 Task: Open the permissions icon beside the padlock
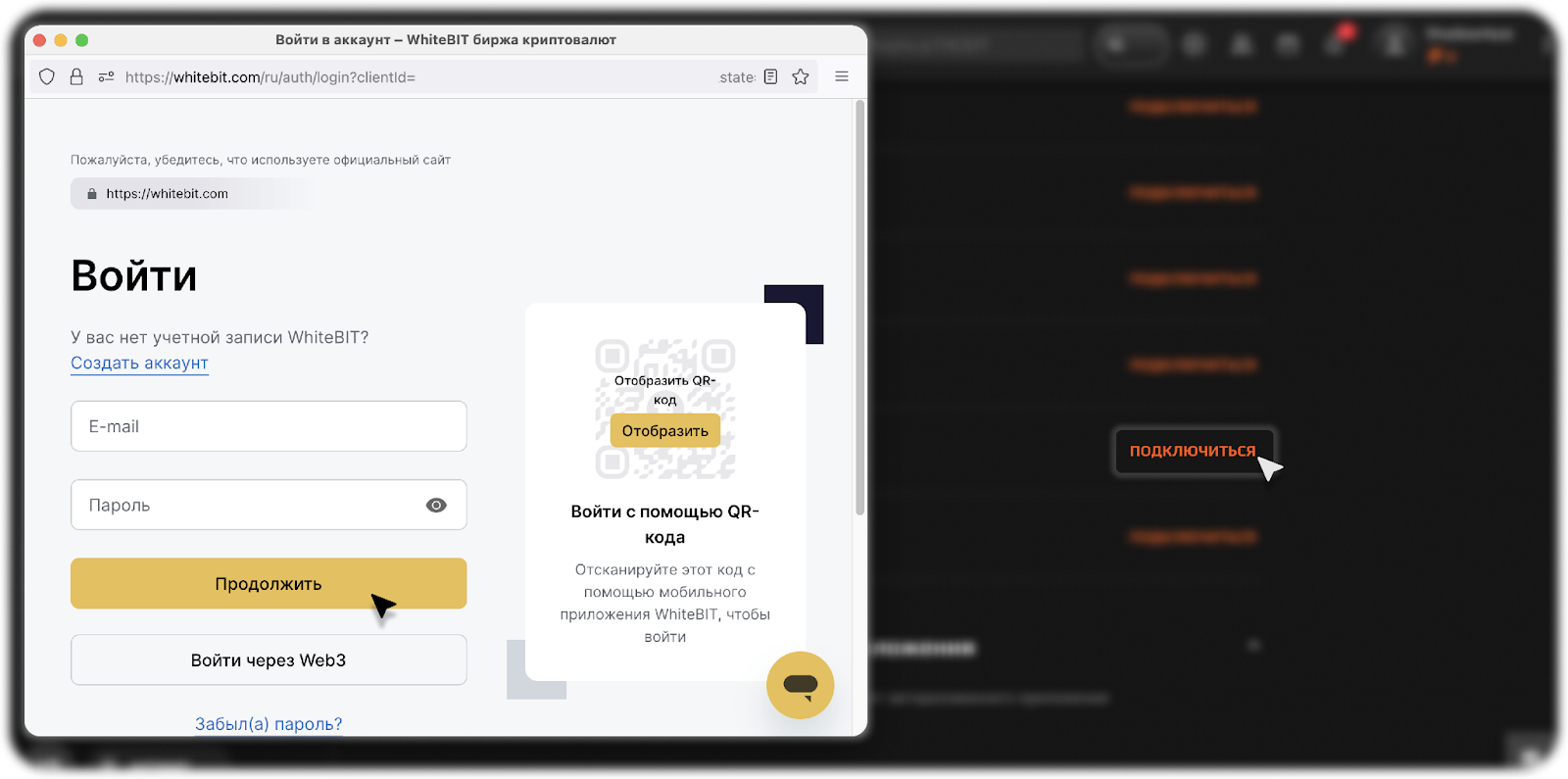tap(106, 76)
